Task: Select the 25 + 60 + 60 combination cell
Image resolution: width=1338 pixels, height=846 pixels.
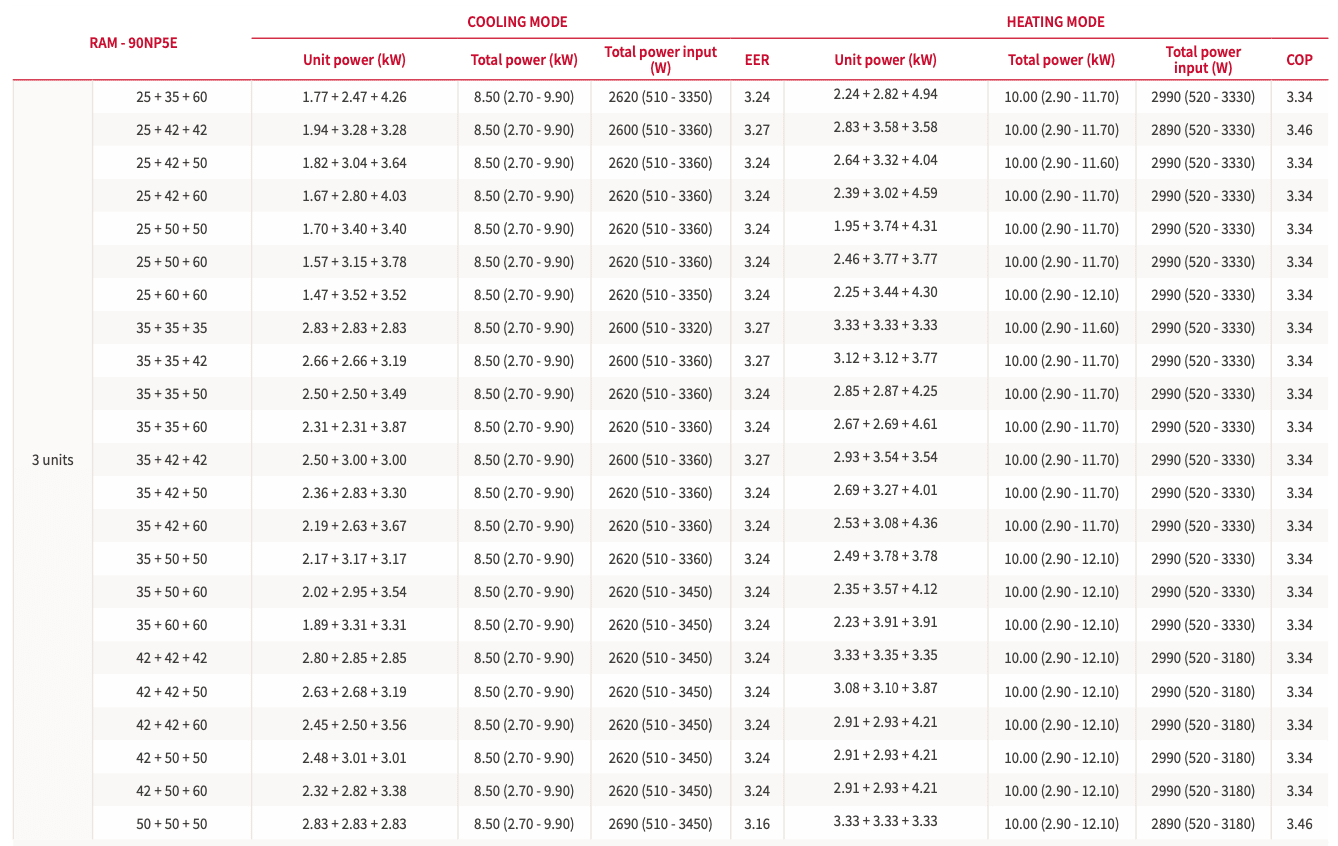Action: tap(172, 295)
